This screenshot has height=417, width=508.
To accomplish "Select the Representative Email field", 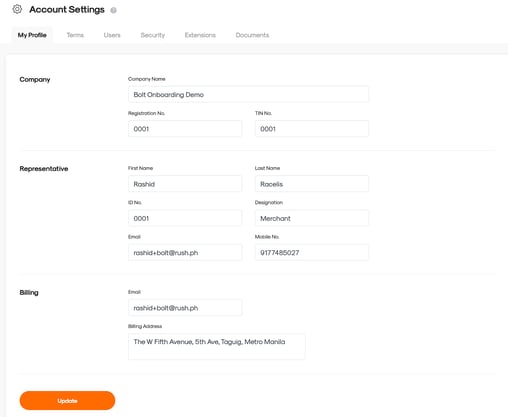I will 185,252.
